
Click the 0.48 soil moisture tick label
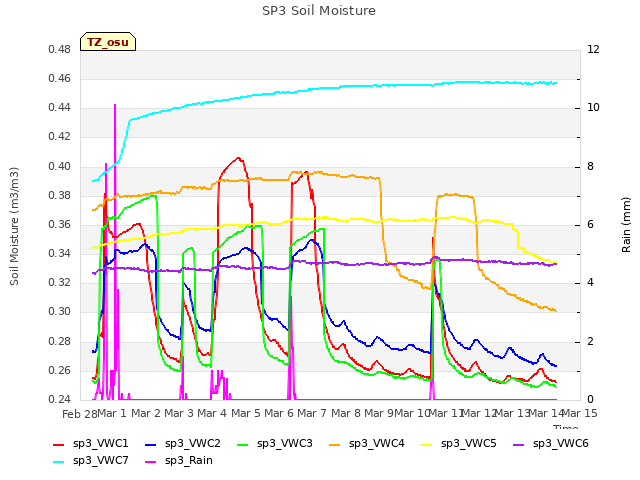tap(60, 49)
